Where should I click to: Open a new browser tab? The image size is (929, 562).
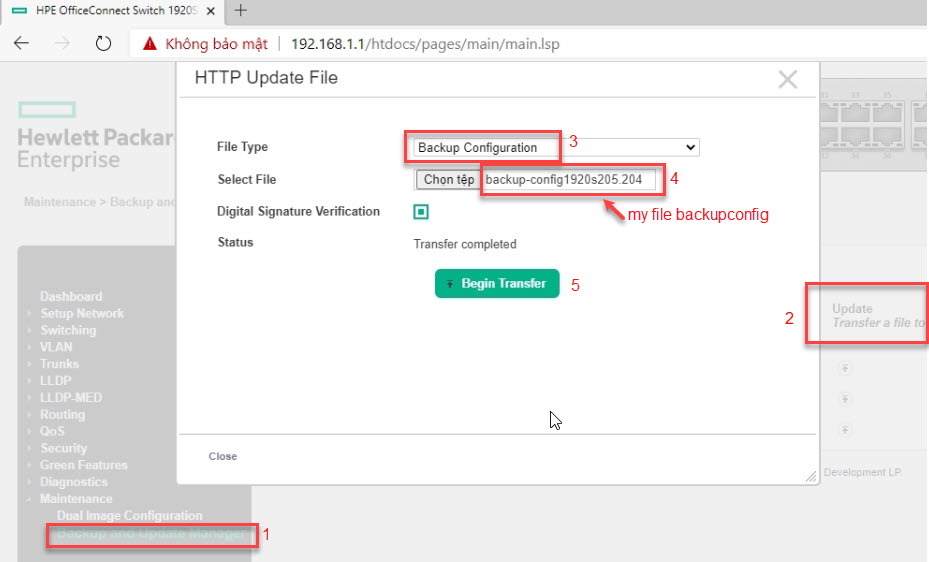[240, 11]
